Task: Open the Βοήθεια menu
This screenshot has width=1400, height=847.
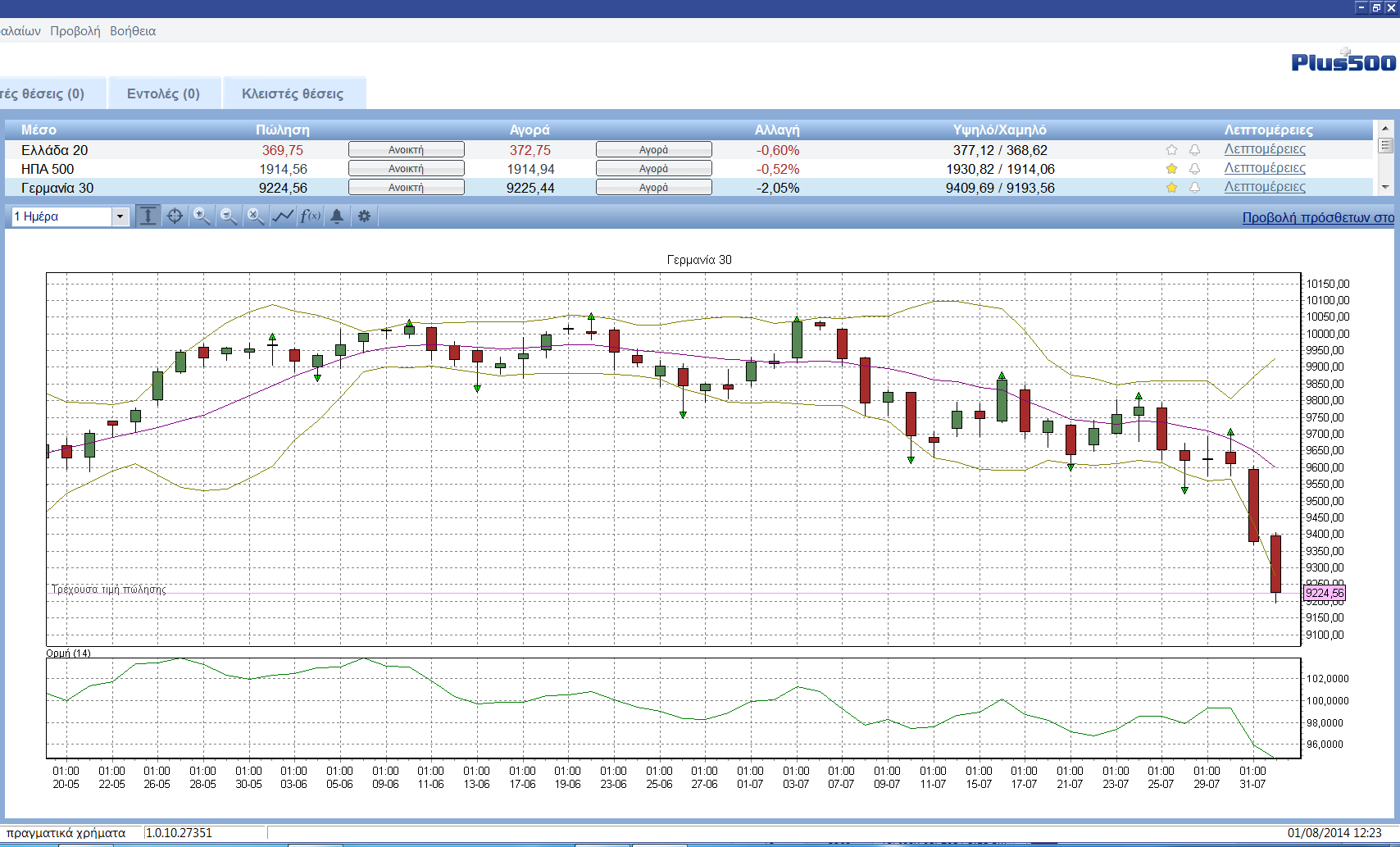Action: click(x=133, y=31)
